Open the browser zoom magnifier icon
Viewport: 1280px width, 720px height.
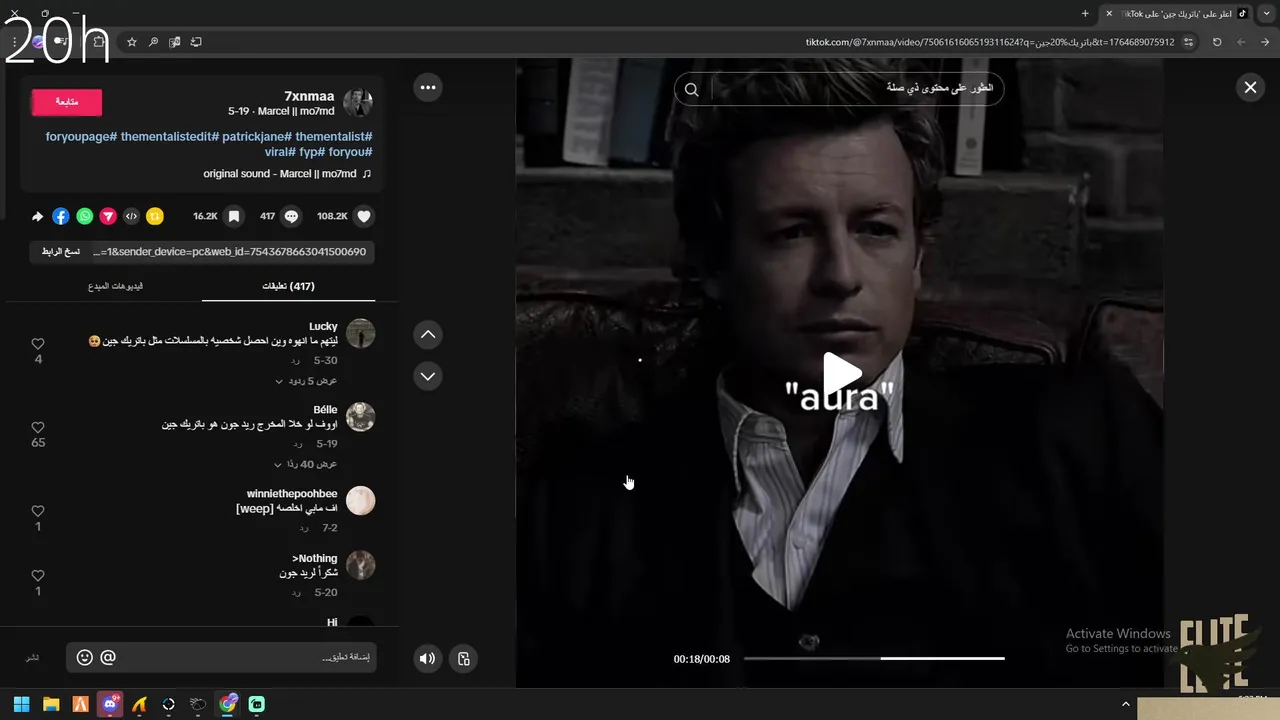coord(153,42)
